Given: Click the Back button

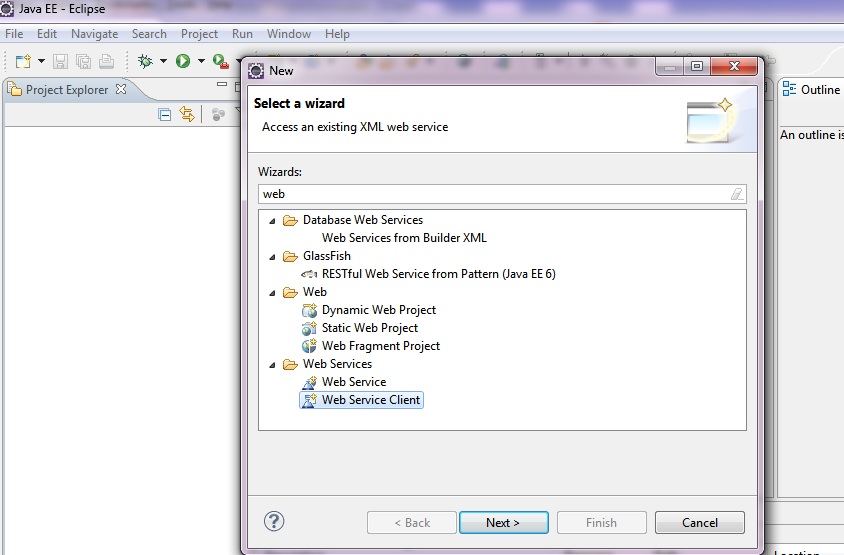Looking at the screenshot, I should [x=412, y=523].
